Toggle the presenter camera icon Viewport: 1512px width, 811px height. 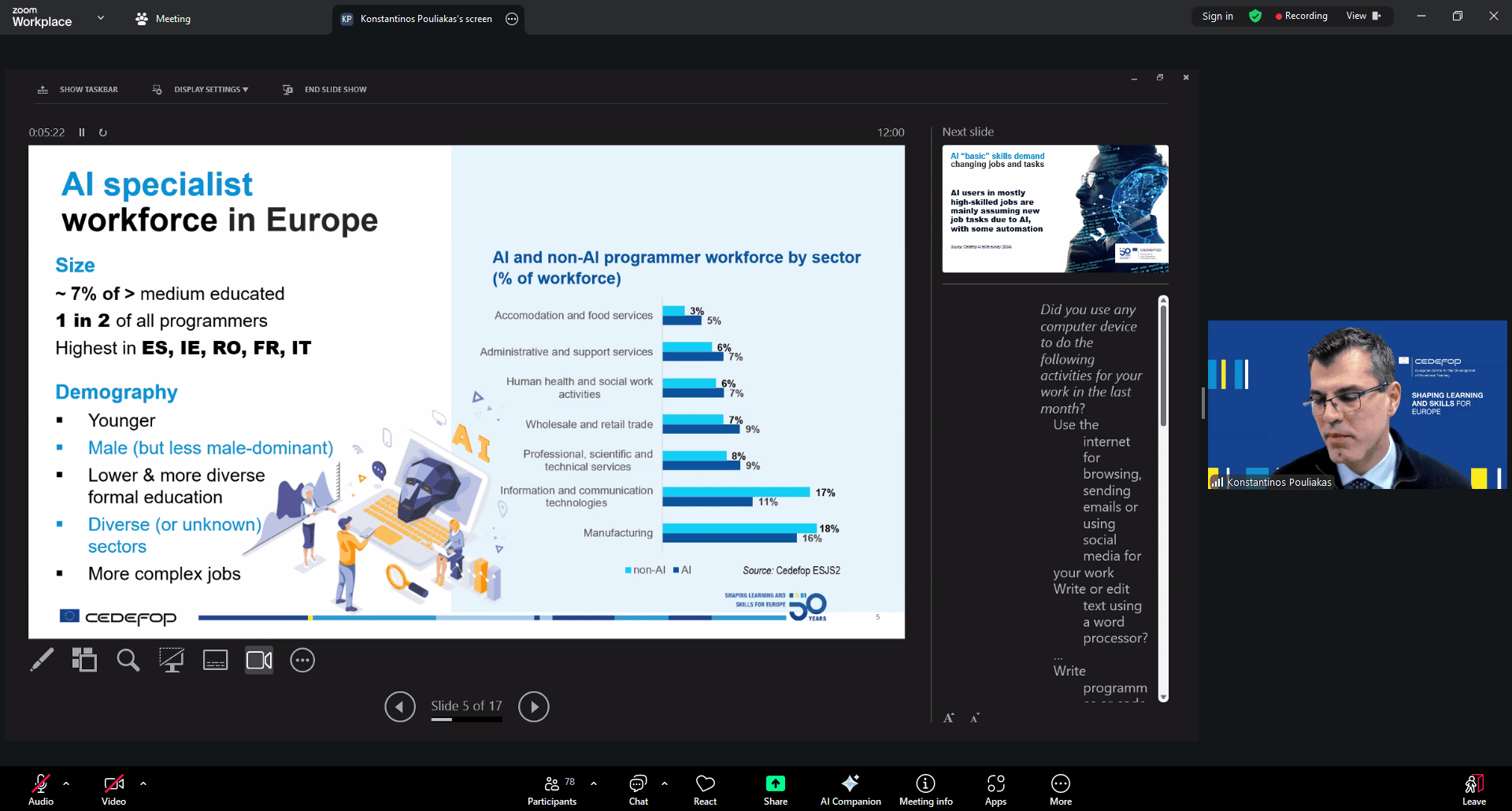pos(259,660)
